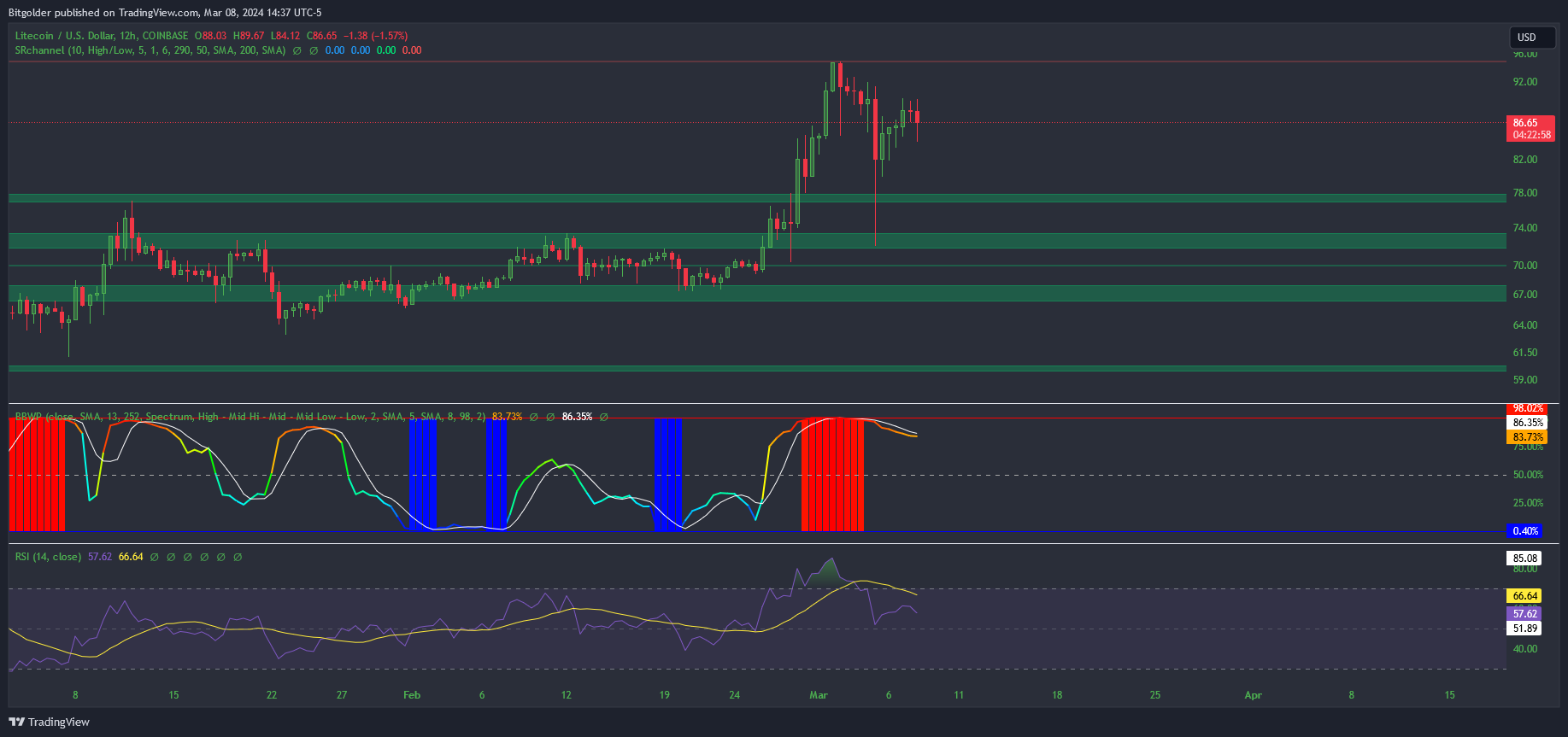Click the high price H89.67
The image size is (1568, 737).
pyautogui.click(x=249, y=36)
